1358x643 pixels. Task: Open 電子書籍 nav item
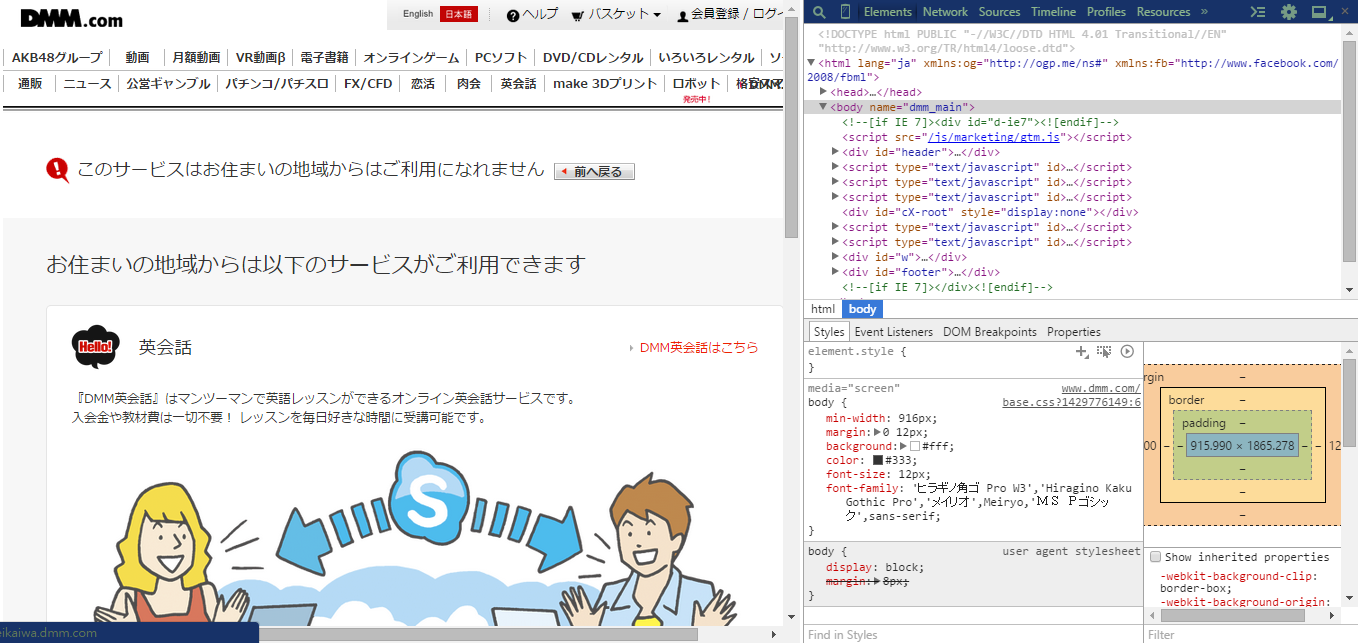[324, 58]
